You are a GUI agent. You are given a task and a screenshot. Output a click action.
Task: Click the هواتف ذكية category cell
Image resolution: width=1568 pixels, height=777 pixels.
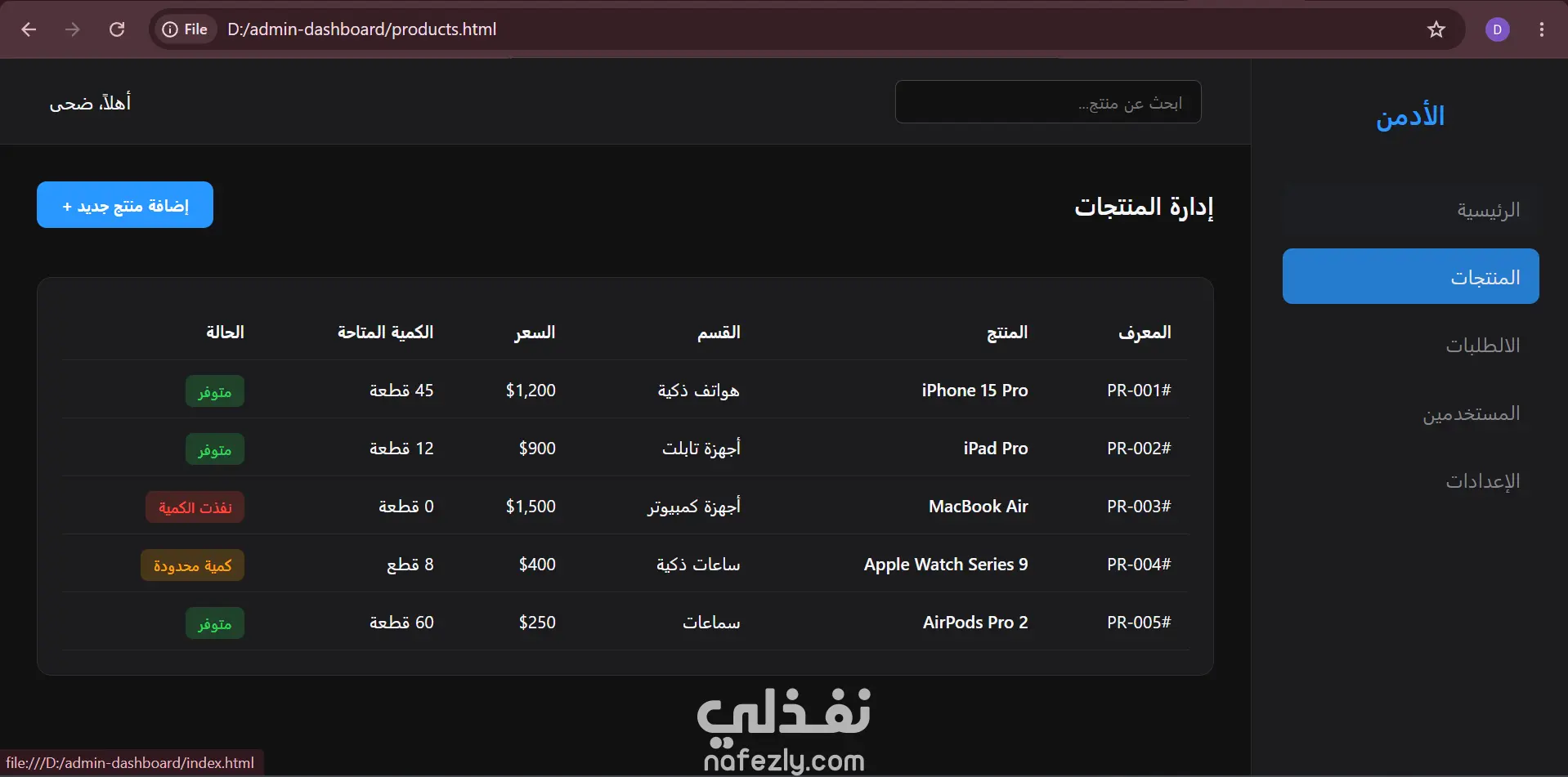[x=698, y=391]
